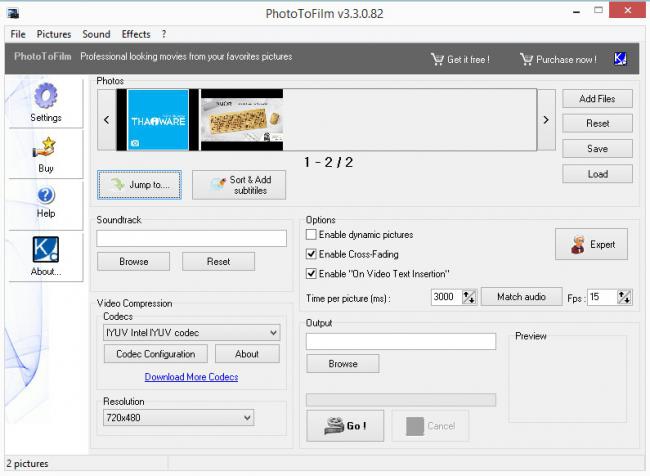The width and height of the screenshot is (650, 476).
Task: Adjust the Fps spinner arrows
Action: (x=624, y=297)
